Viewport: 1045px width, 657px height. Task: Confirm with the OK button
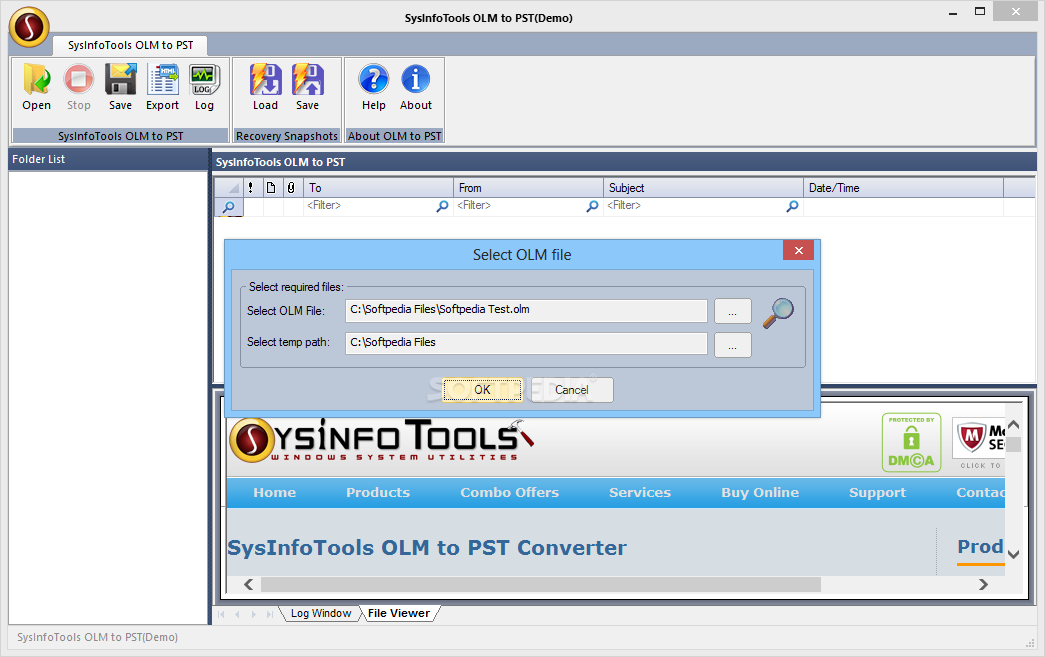tap(483, 390)
